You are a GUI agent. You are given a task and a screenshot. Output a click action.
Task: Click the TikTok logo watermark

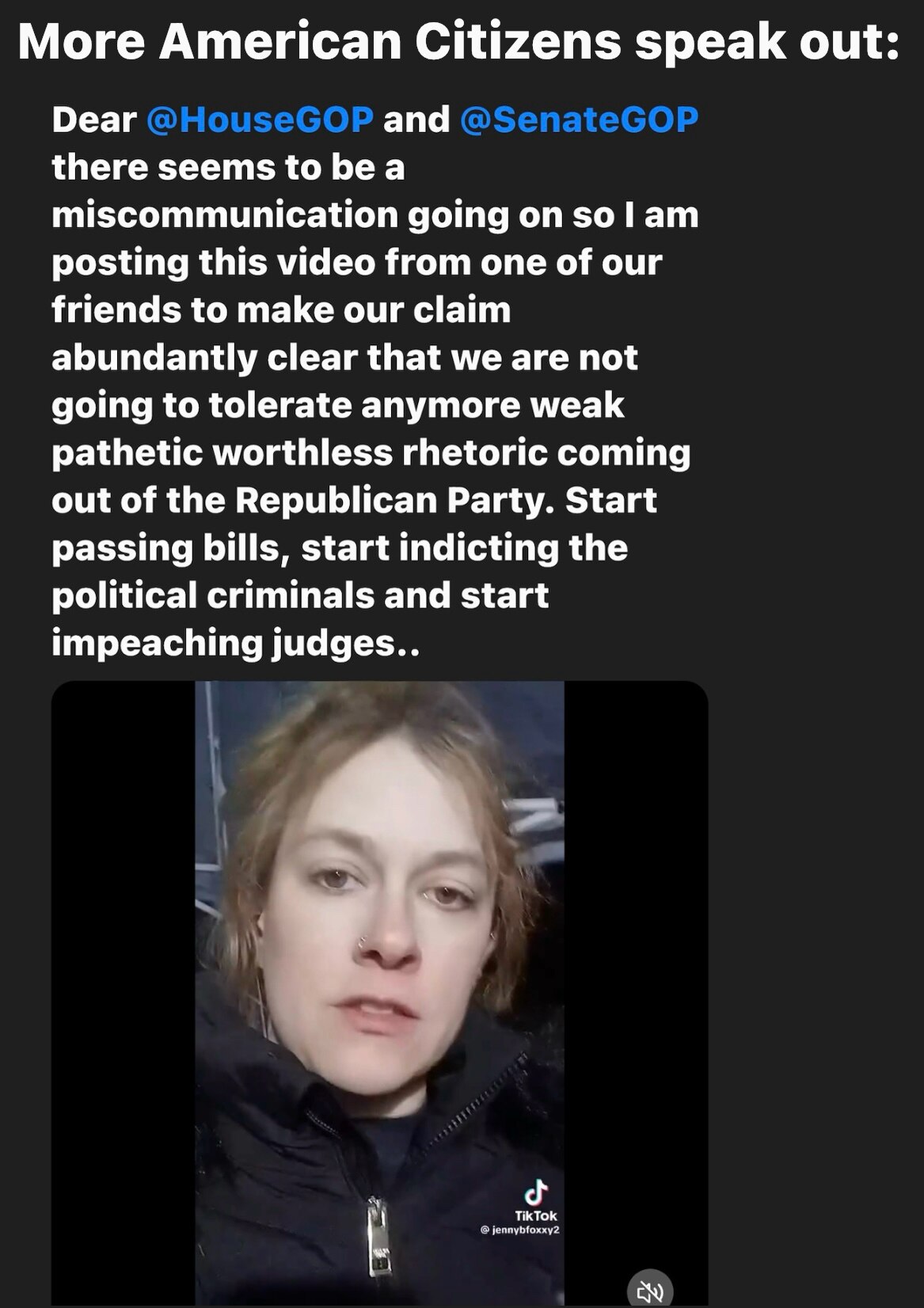point(536,1192)
